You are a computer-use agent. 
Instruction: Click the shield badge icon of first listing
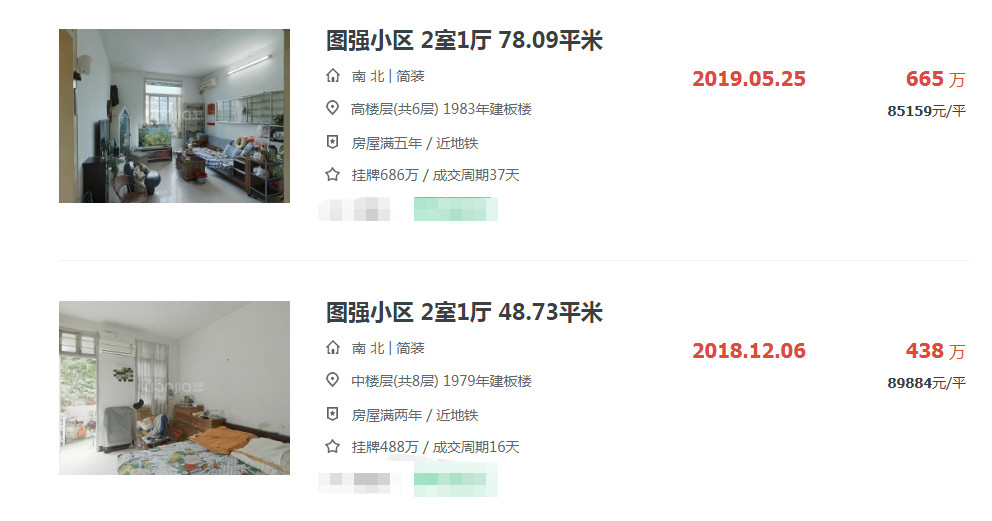(333, 142)
